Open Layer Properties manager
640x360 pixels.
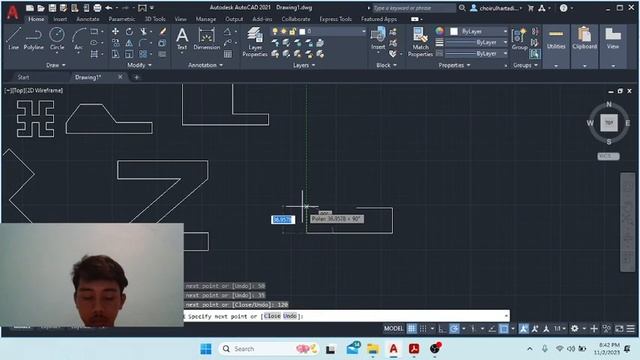pos(255,42)
